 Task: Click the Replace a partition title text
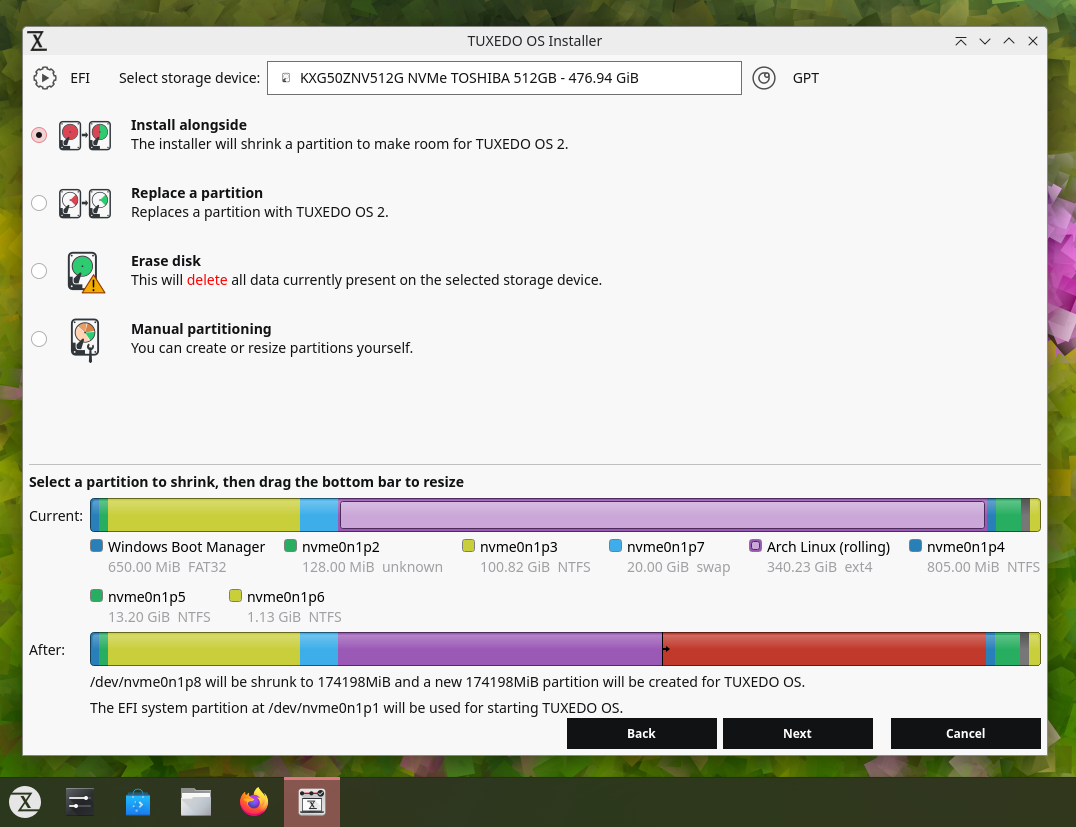197,193
